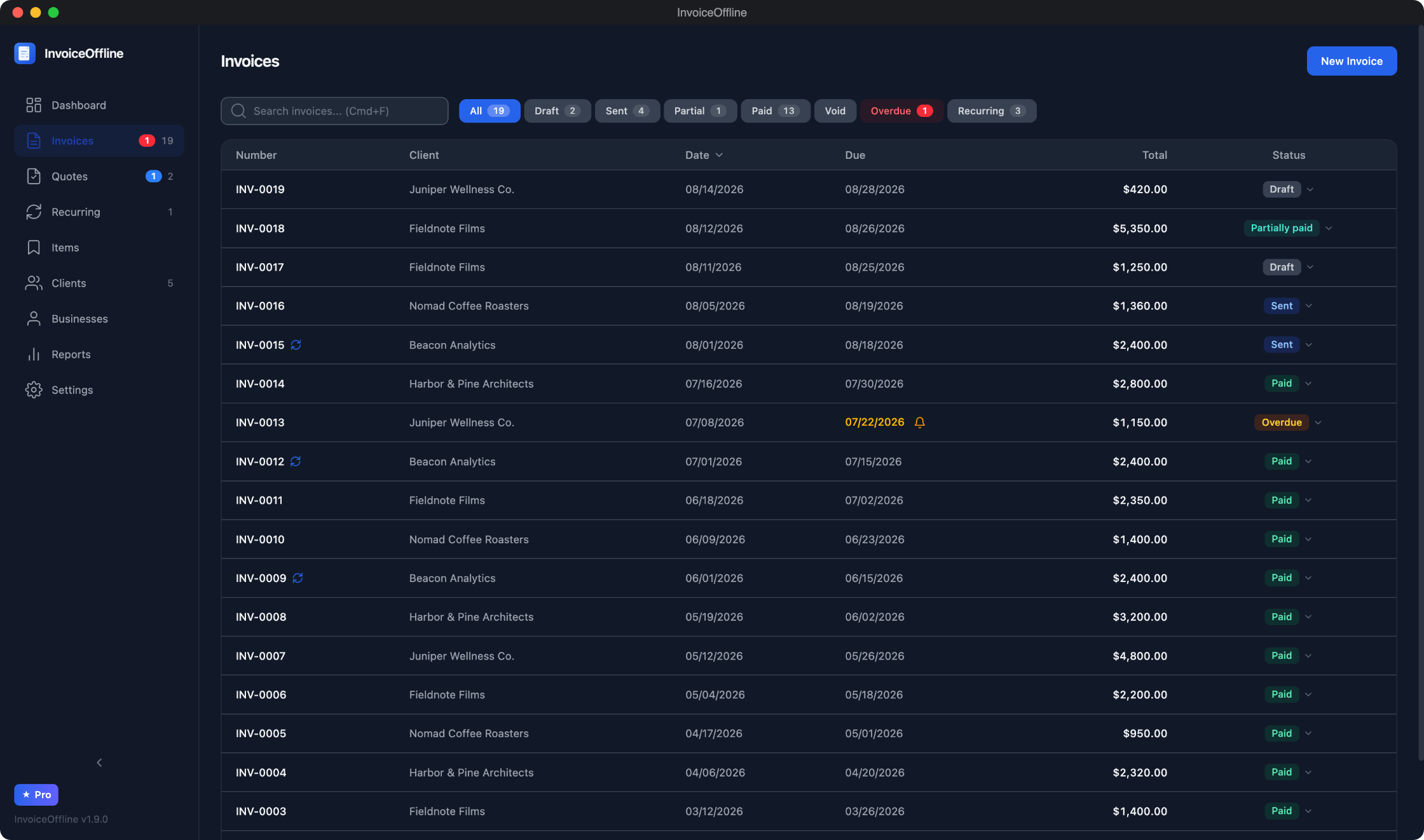Collapse the sidebar with the chevron
Image resolution: width=1424 pixels, height=840 pixels.
point(99,762)
